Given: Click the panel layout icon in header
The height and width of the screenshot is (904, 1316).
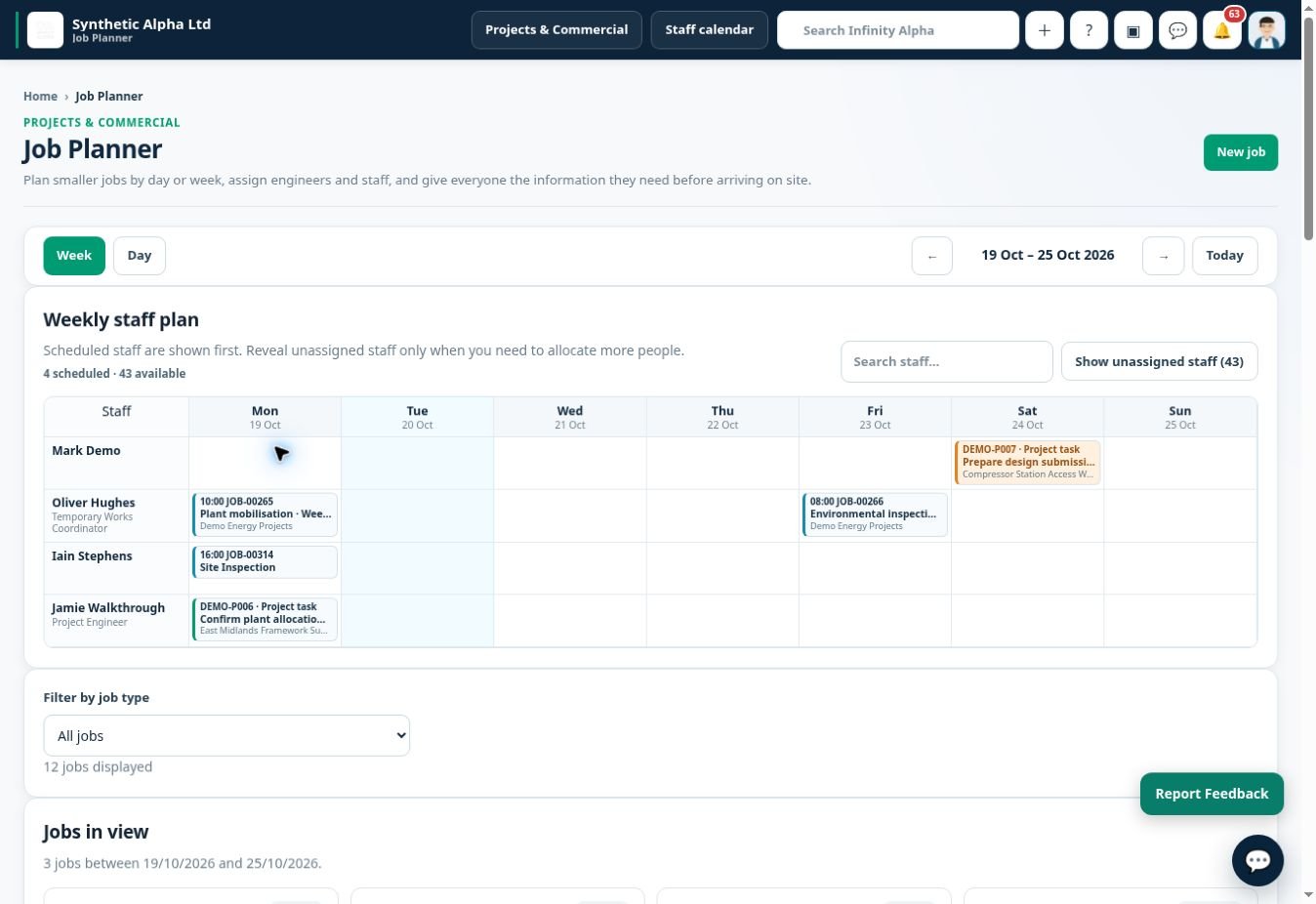Looking at the screenshot, I should point(1133,30).
